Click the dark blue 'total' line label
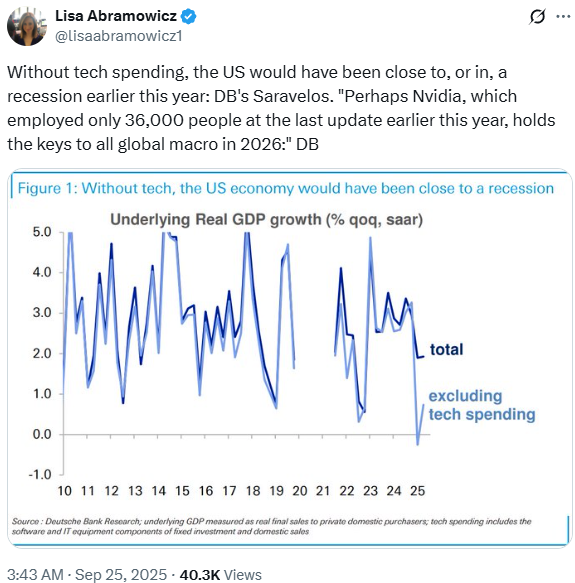This screenshot has height=583, width=575. point(446,350)
